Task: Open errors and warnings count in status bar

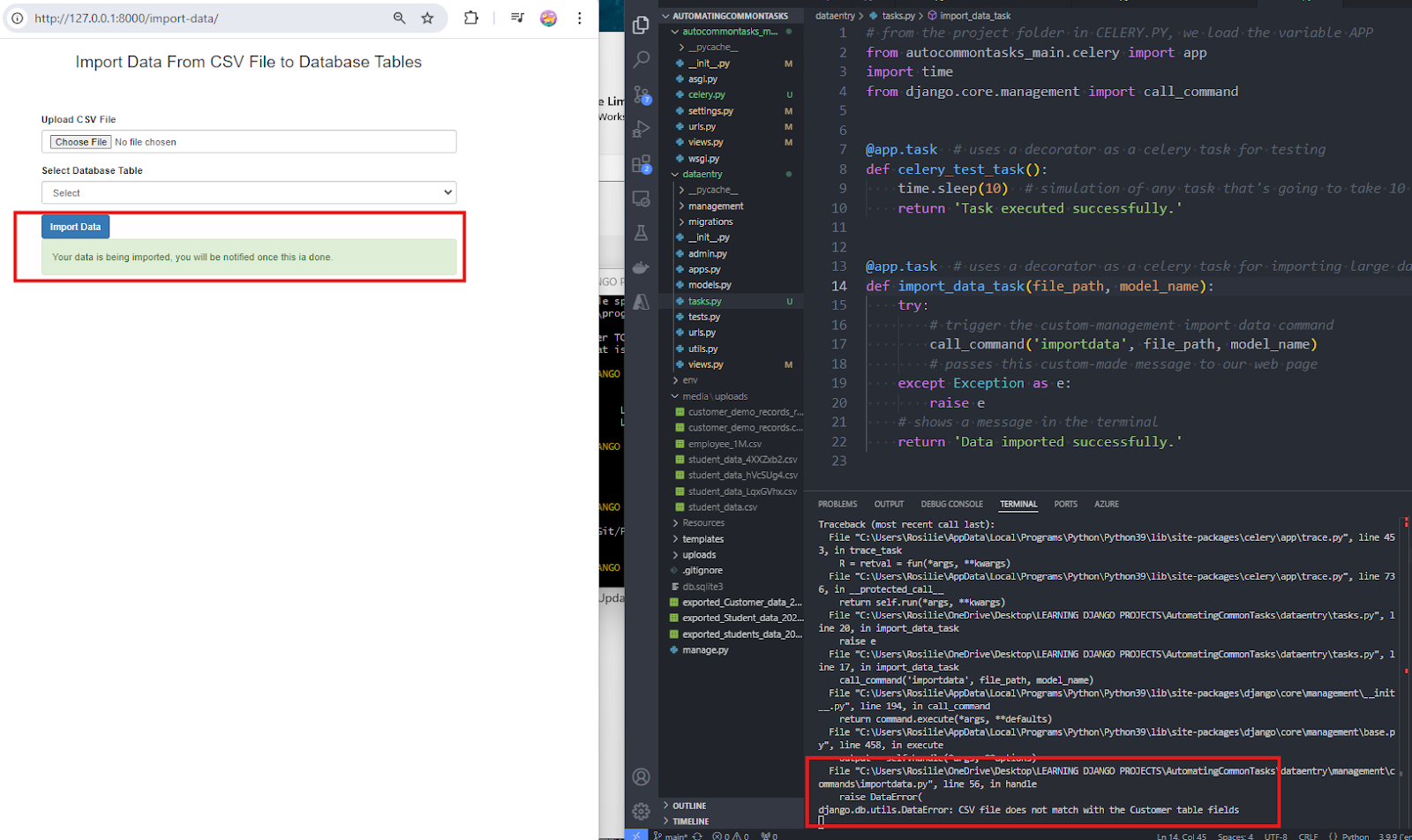Action: point(731,835)
